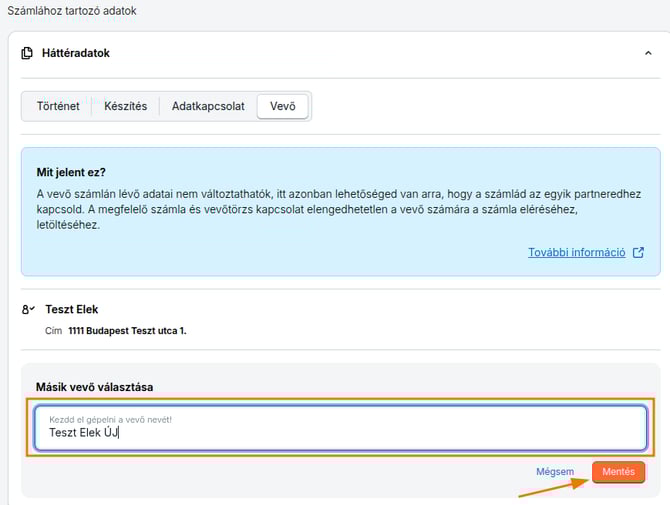Cancel with the Mégsem link

(x=555, y=472)
